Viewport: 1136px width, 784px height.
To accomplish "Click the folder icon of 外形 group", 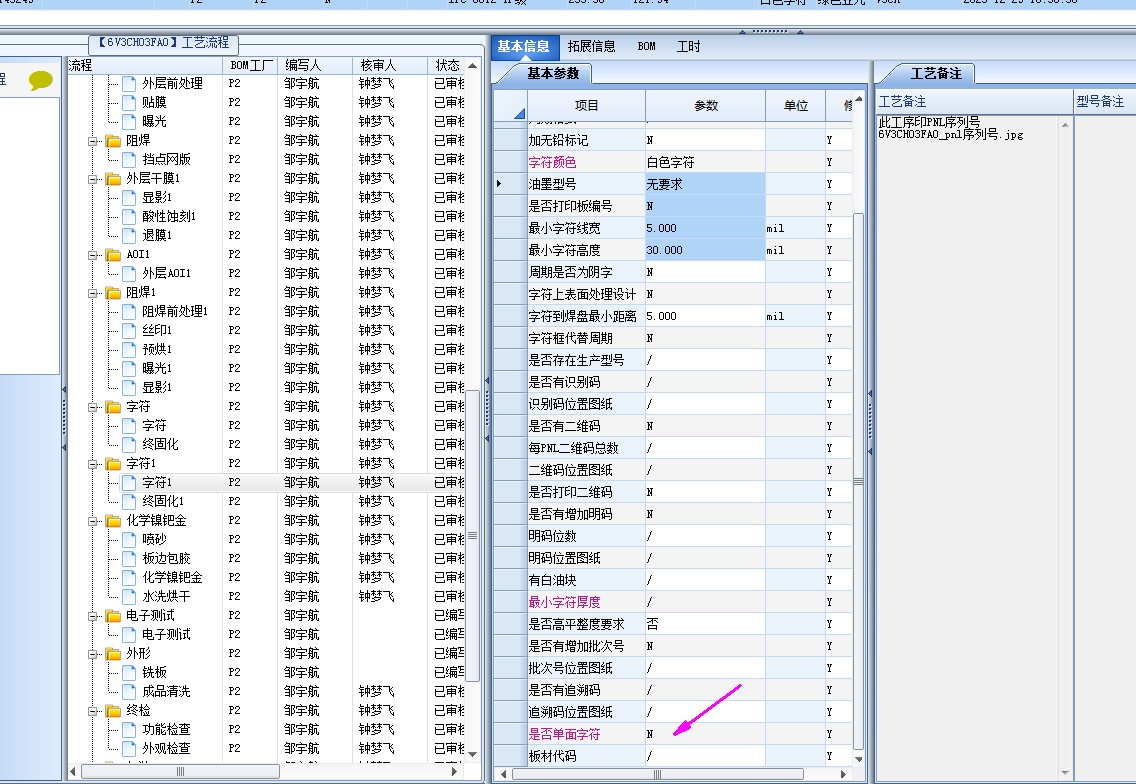I will (x=113, y=654).
